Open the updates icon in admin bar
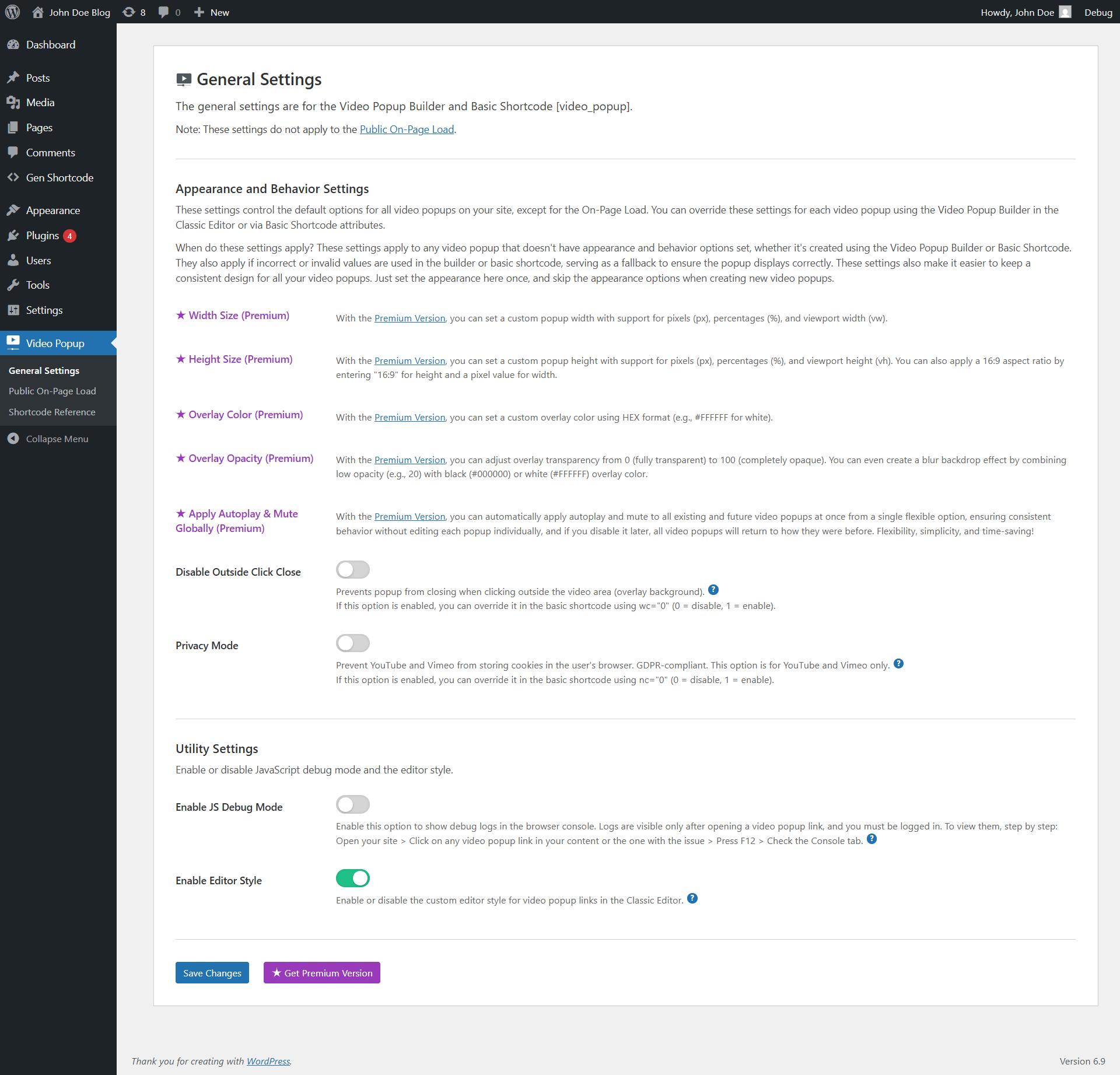Viewport: 1120px width, 1075px height. click(129, 12)
